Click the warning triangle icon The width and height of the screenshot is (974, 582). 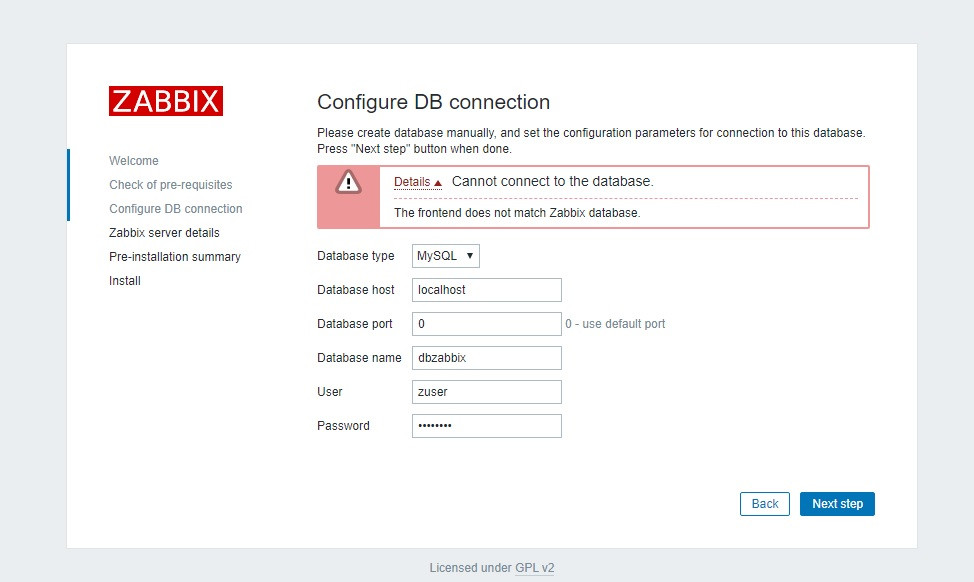[x=348, y=182]
